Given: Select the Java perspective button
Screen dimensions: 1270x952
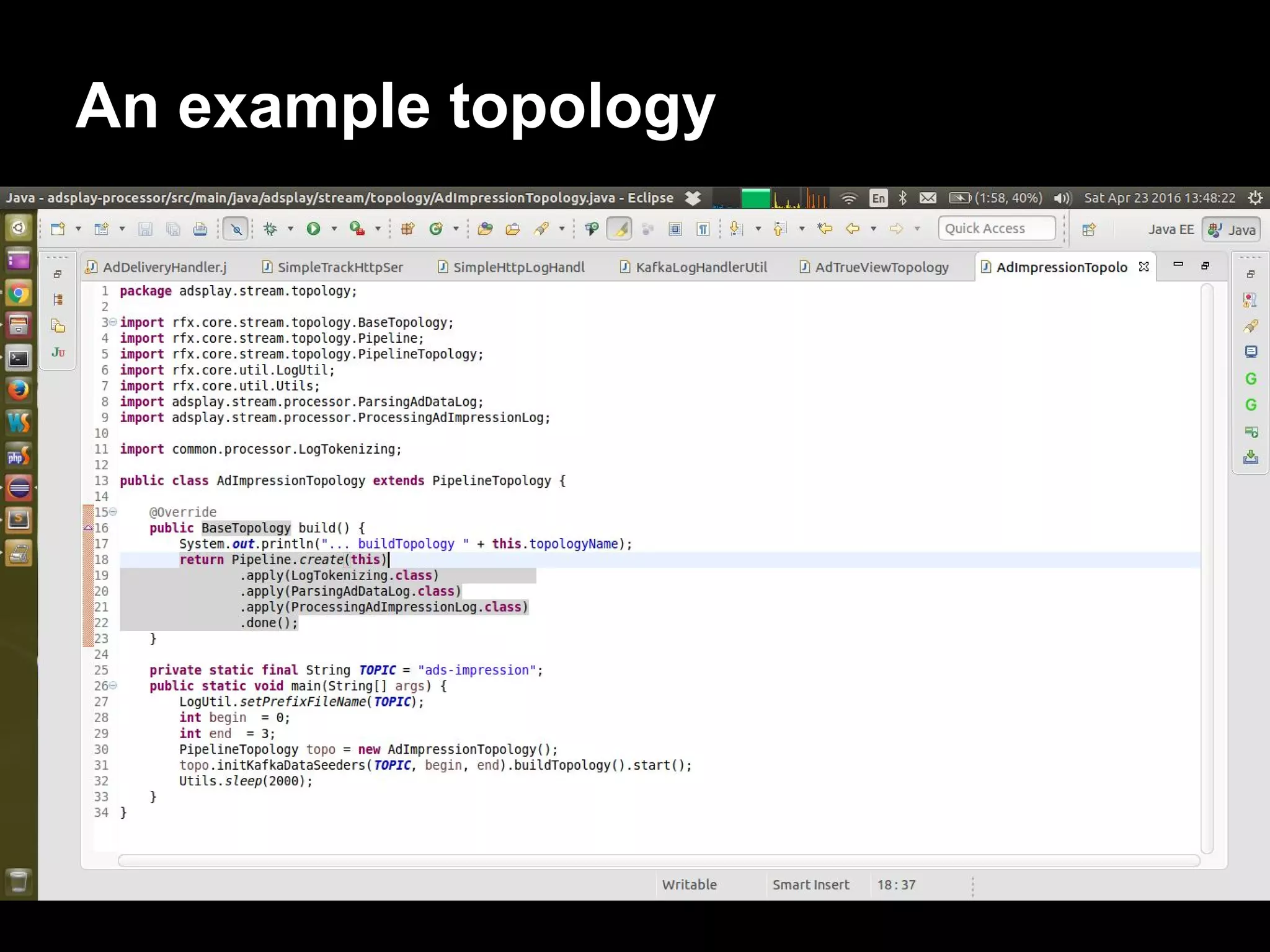Looking at the screenshot, I should (1232, 229).
